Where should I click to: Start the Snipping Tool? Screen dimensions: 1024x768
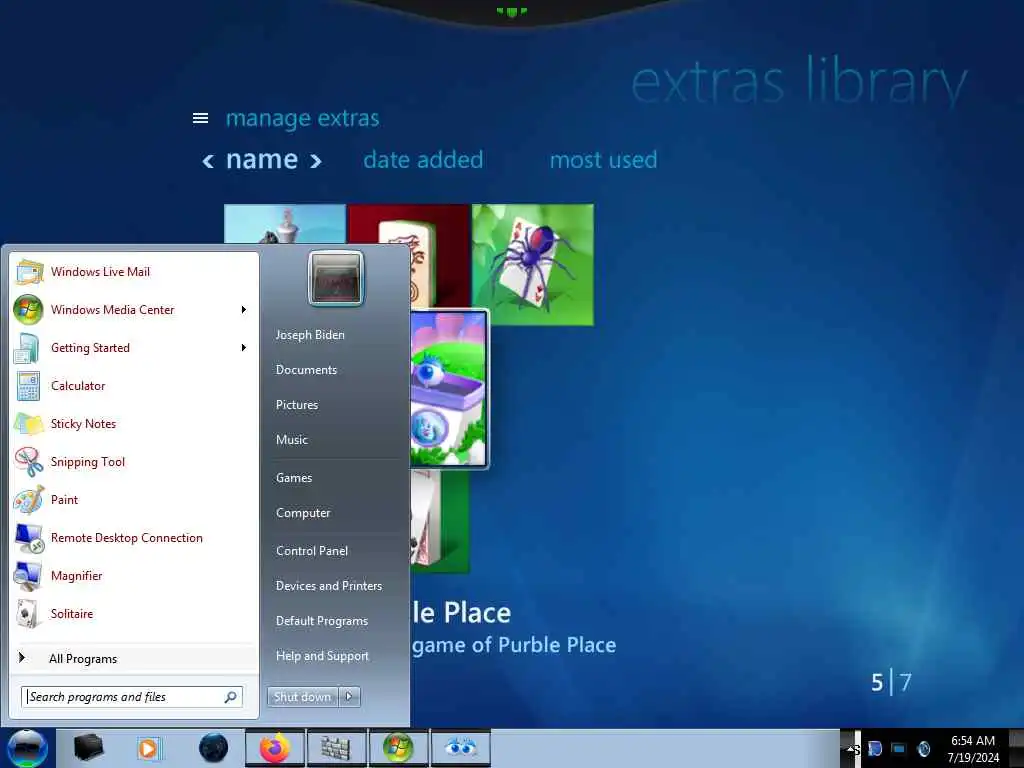[x=135, y=462]
